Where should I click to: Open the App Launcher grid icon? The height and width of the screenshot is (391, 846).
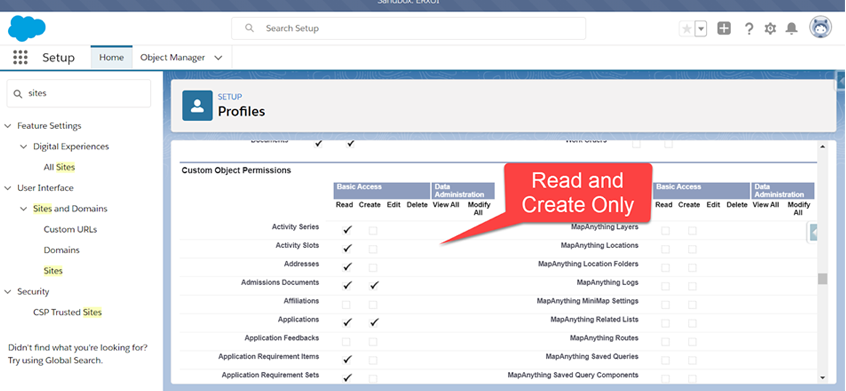coord(20,58)
